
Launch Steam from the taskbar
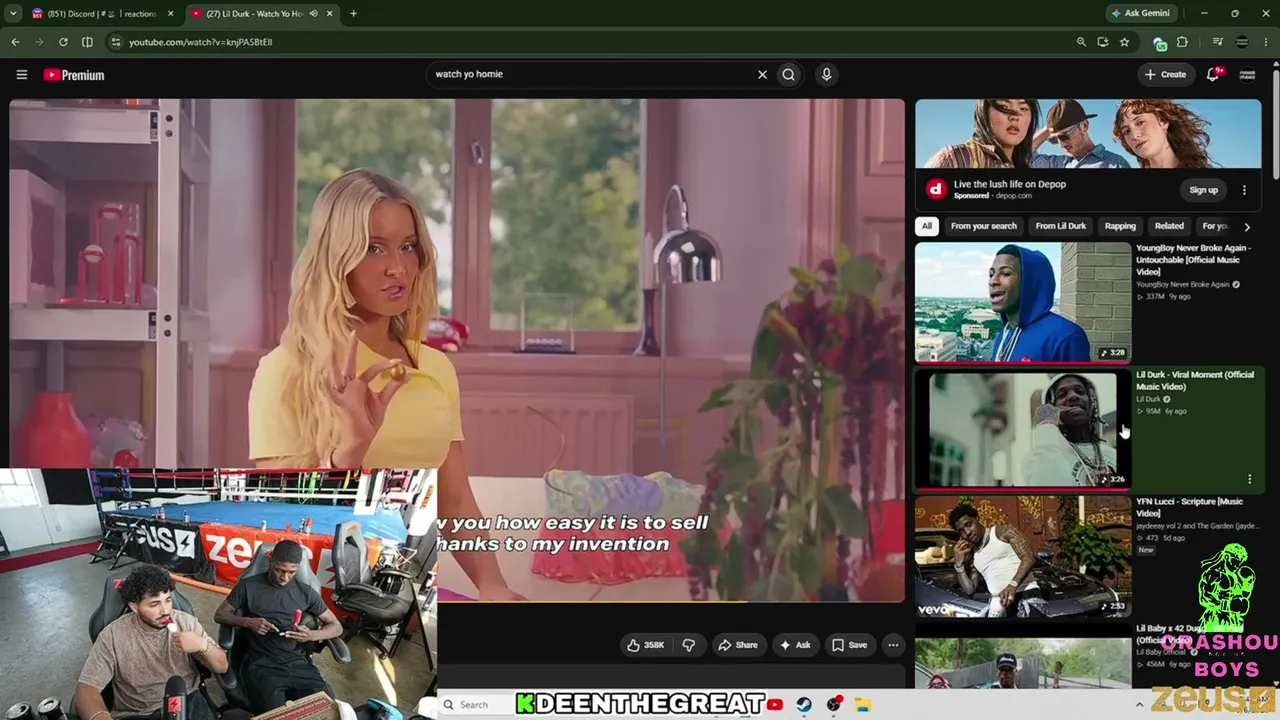(803, 704)
